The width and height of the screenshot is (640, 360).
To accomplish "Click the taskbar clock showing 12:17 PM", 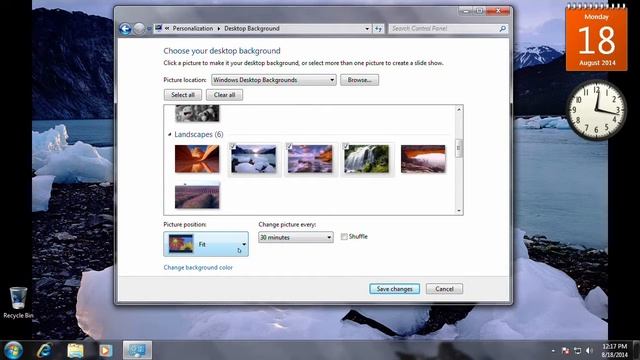I will [x=614, y=350].
